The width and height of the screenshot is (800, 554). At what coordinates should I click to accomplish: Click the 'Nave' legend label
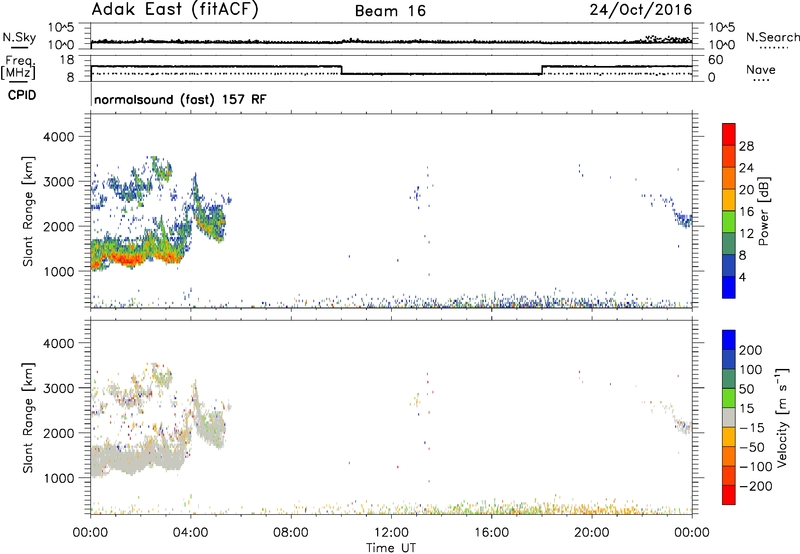(x=761, y=70)
